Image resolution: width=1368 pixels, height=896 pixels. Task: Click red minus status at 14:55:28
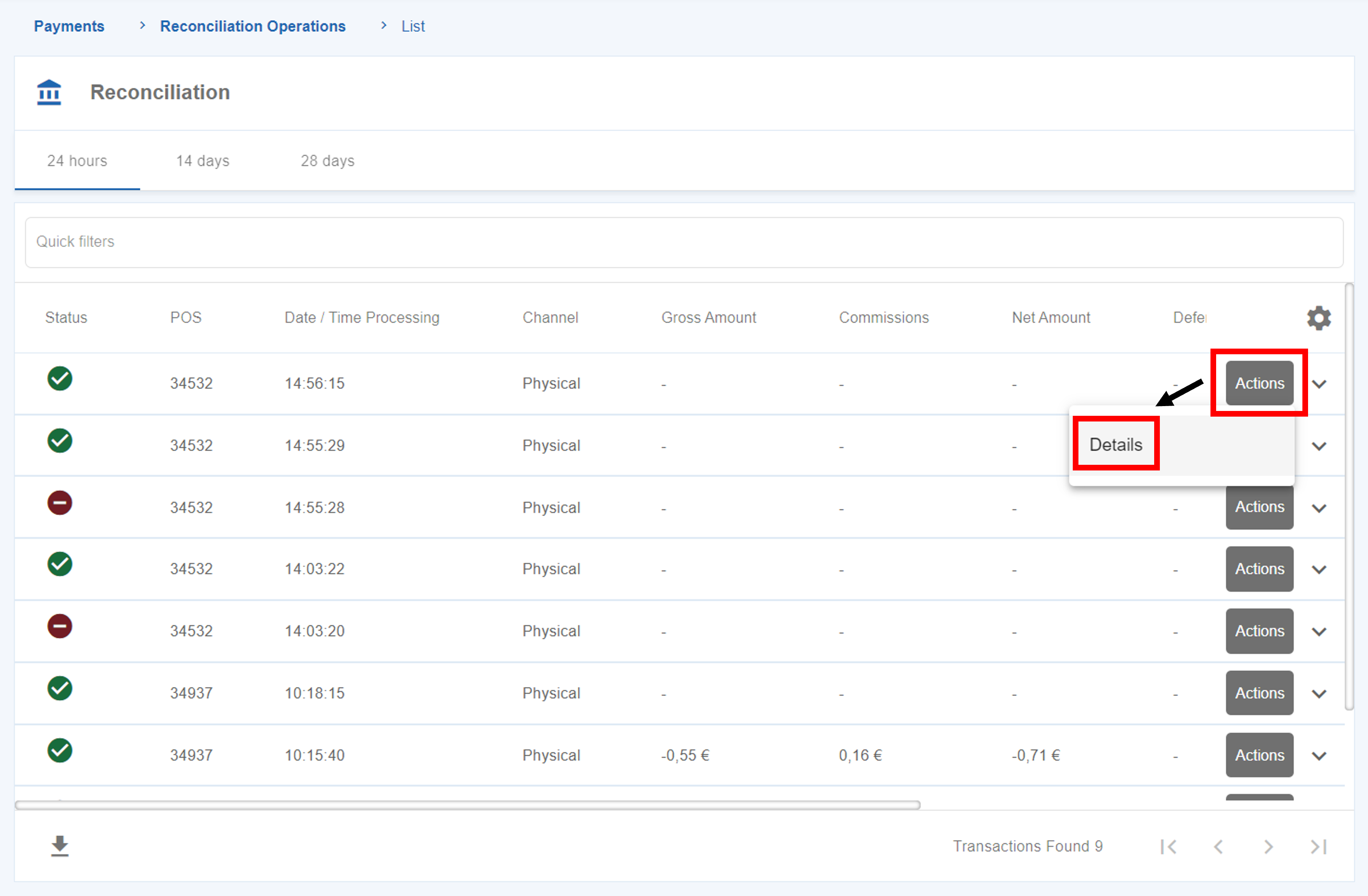click(x=60, y=503)
